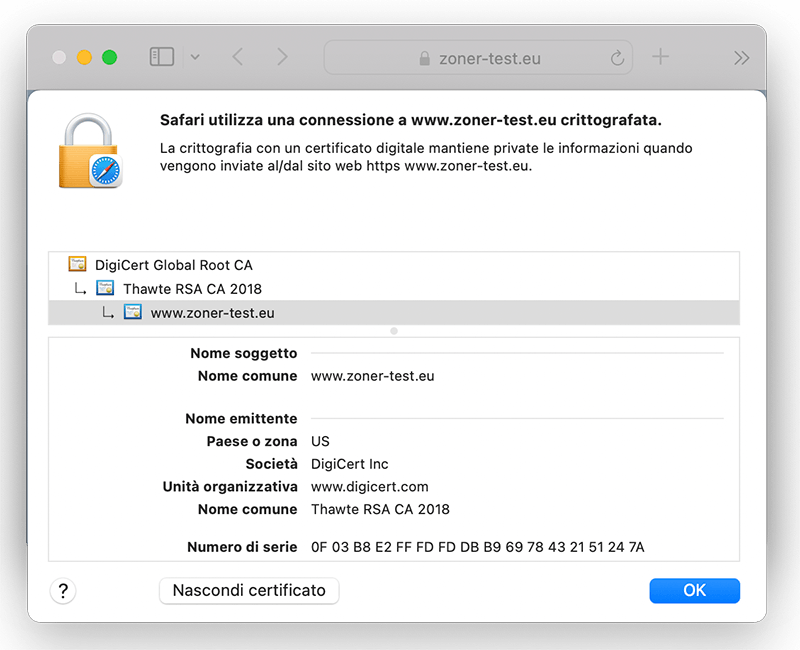The height and width of the screenshot is (650, 800).
Task: Click Nascondi certificato button
Action: 249,591
